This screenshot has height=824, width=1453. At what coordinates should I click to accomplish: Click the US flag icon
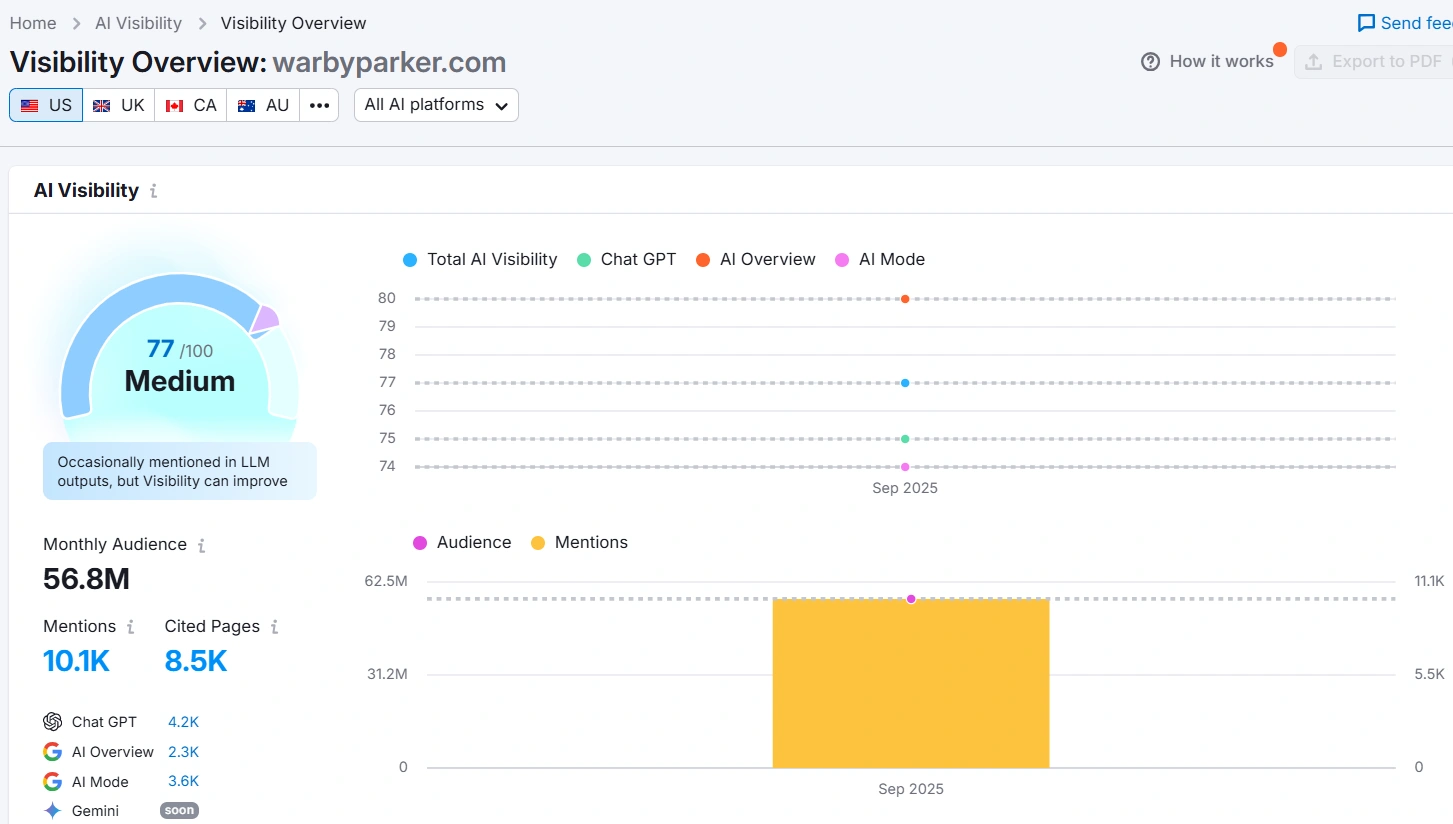point(30,105)
